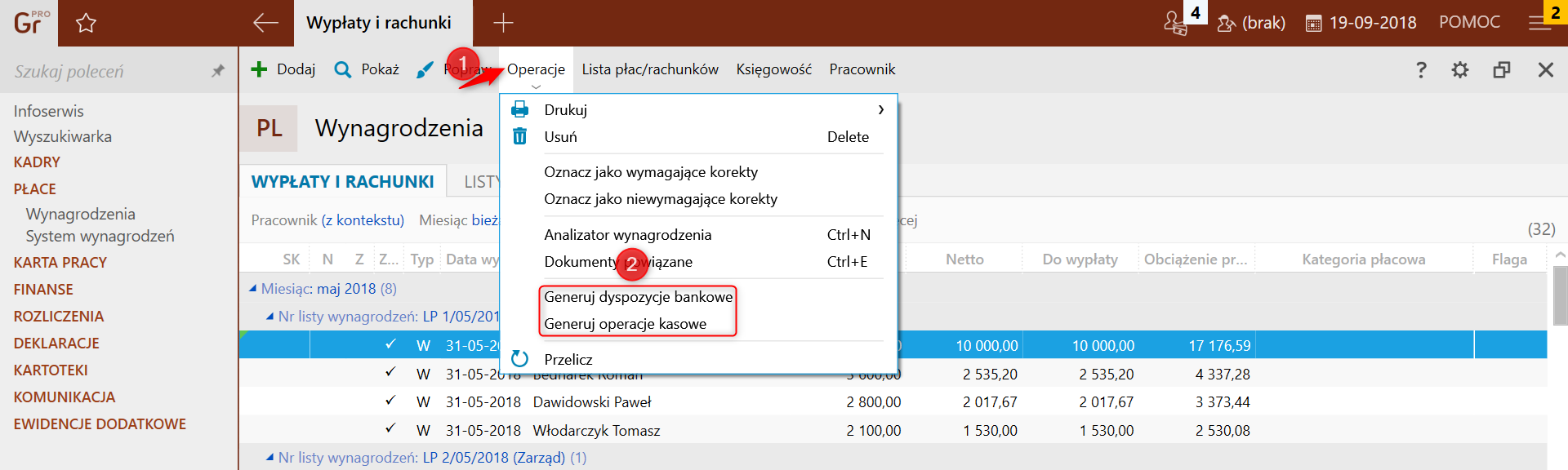Select the Włodarczyk Tomasz row
This screenshot has height=470, width=1568.
pos(893,430)
